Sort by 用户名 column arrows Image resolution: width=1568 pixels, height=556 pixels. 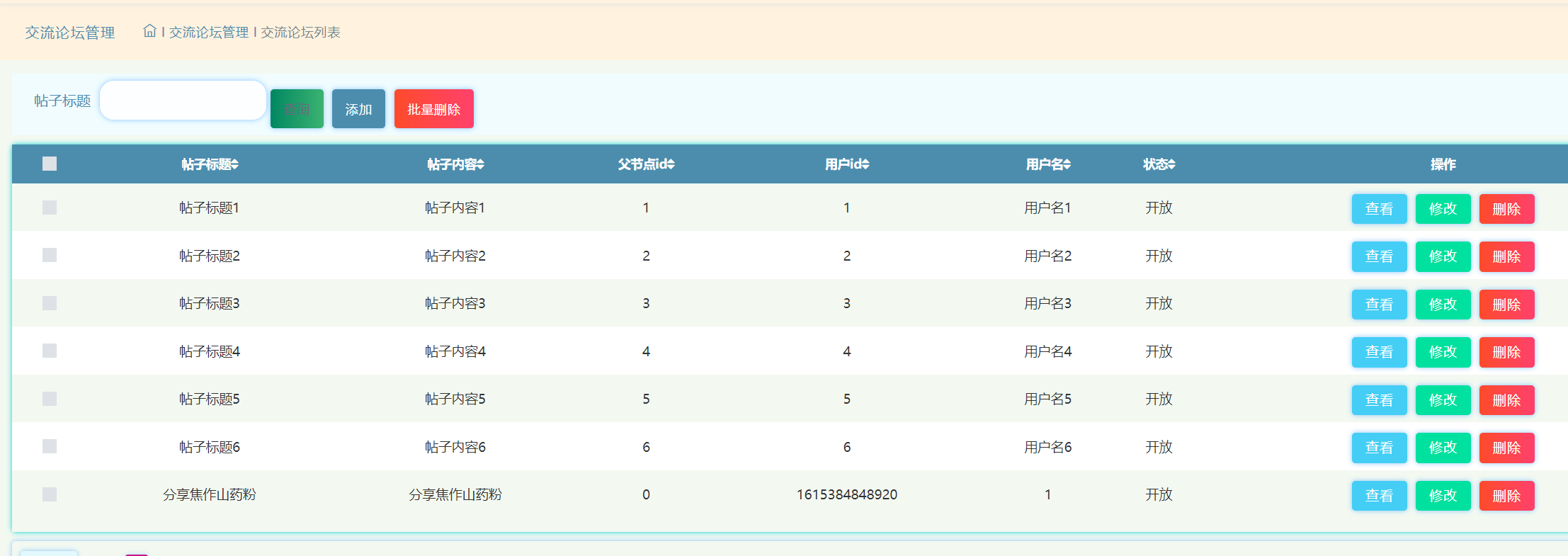point(1067,164)
